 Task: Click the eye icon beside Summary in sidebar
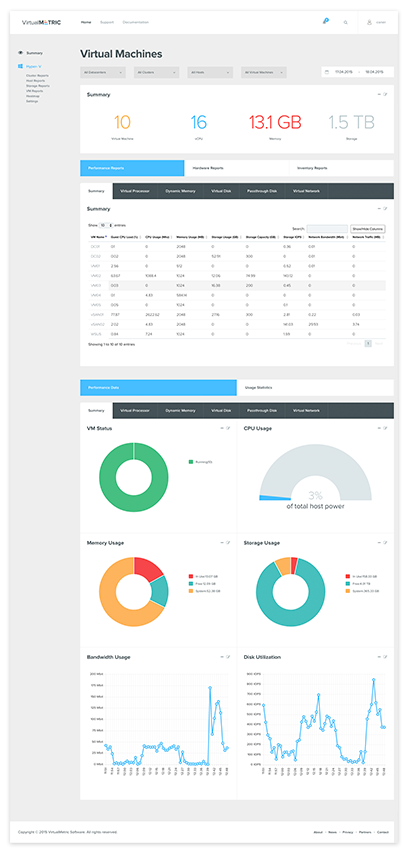[x=20, y=53]
